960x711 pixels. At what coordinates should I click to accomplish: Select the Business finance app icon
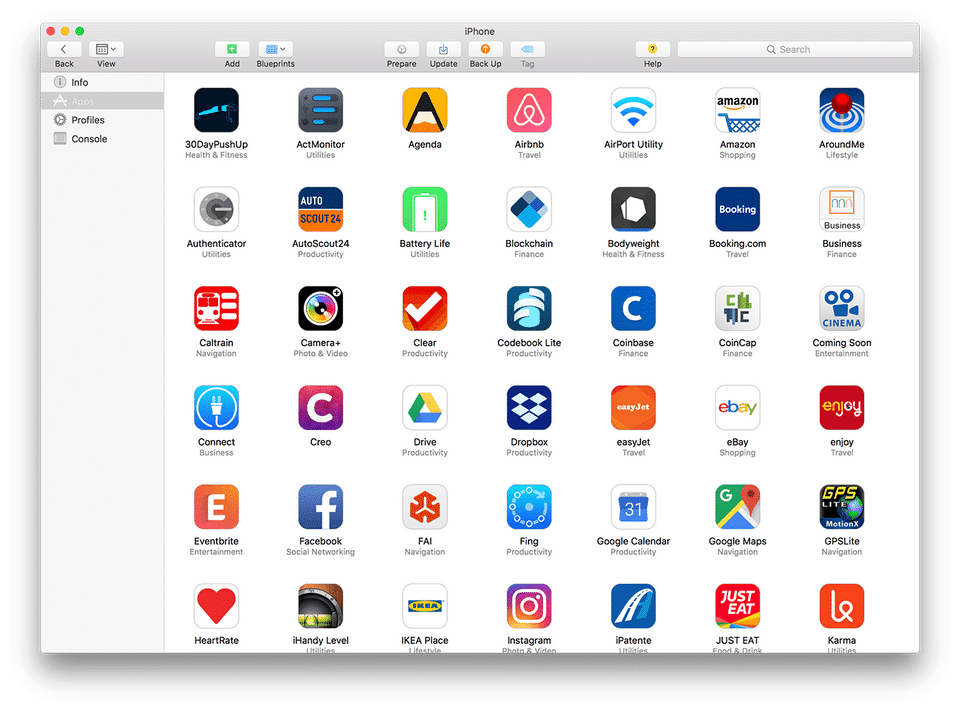pos(842,209)
